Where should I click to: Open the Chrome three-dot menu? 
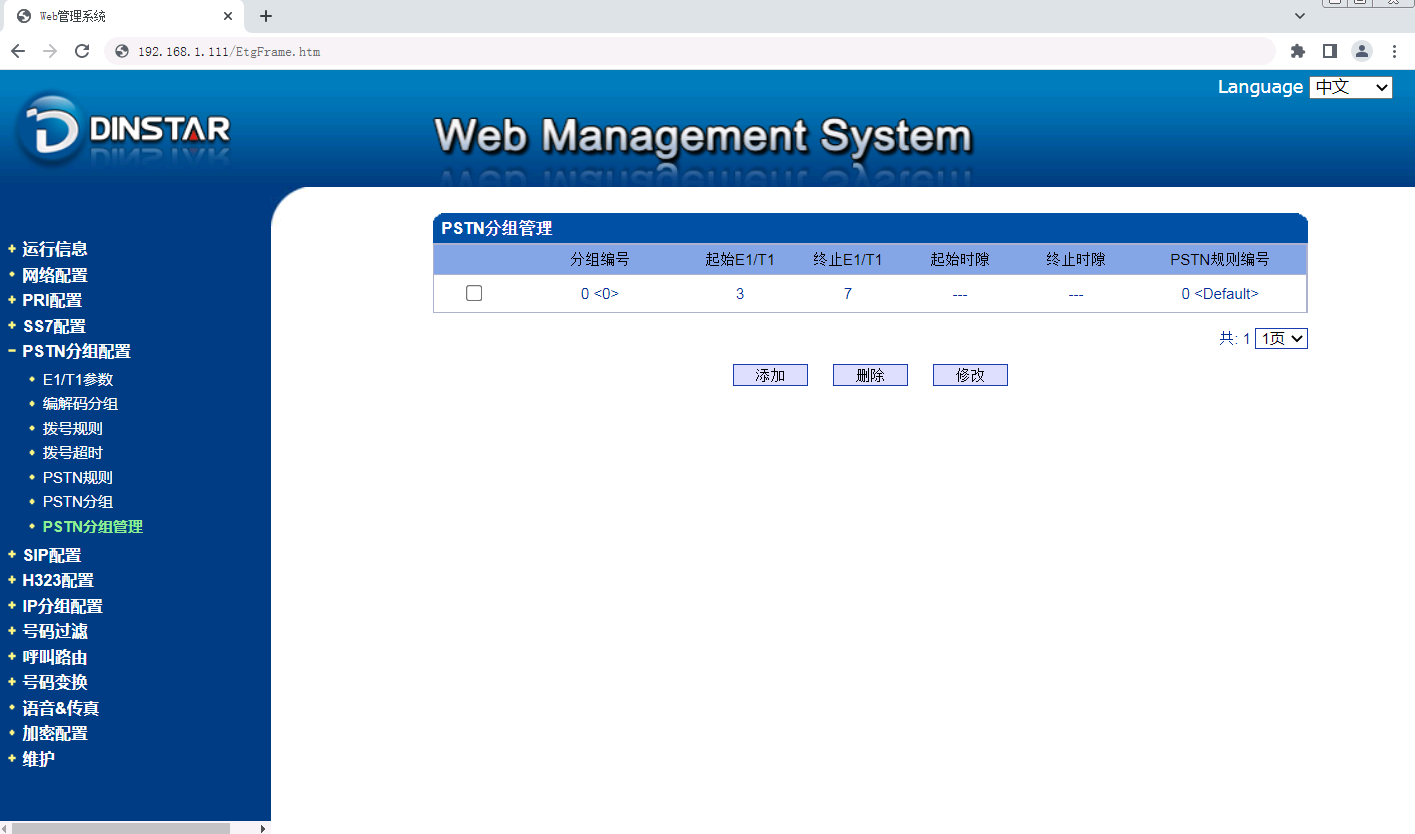click(1394, 51)
